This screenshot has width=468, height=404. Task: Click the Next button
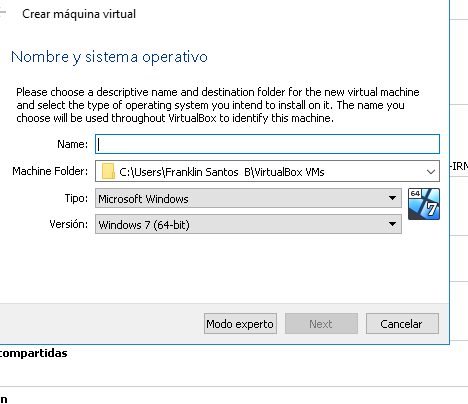(321, 323)
